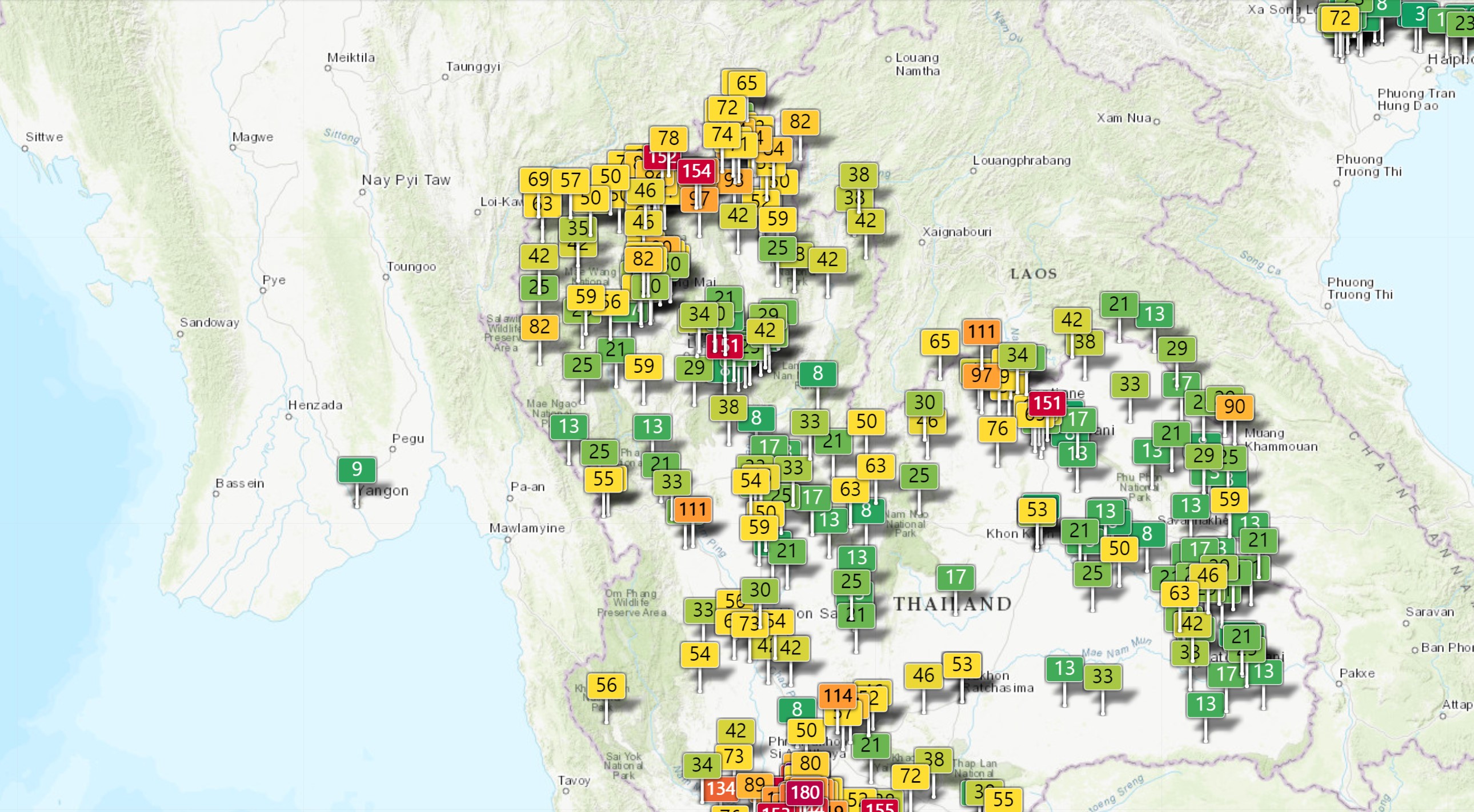Click the green 9 marker near Yangon
The image size is (1474, 812).
(357, 469)
